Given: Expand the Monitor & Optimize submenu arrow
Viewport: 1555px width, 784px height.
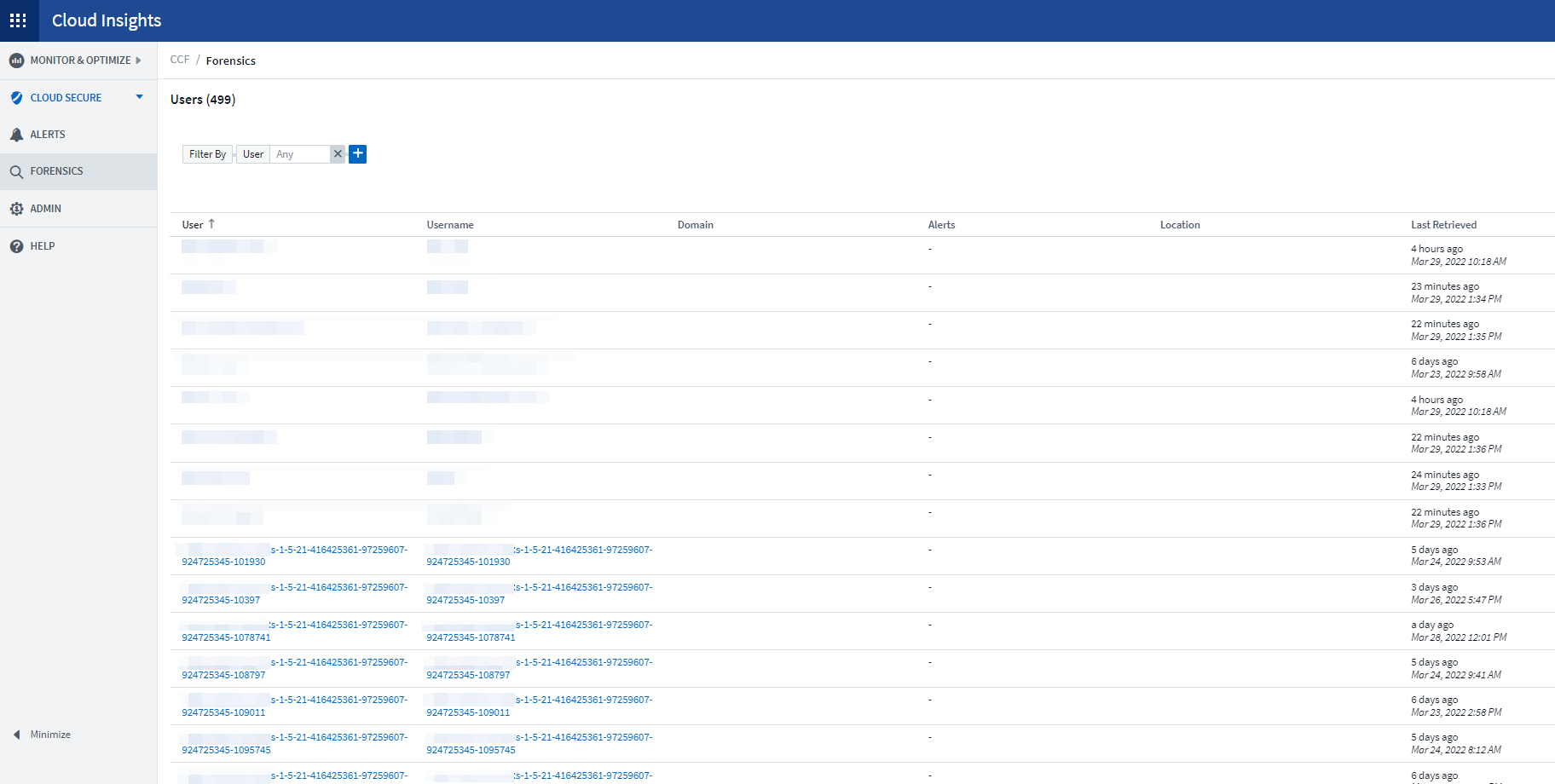Looking at the screenshot, I should [x=138, y=61].
